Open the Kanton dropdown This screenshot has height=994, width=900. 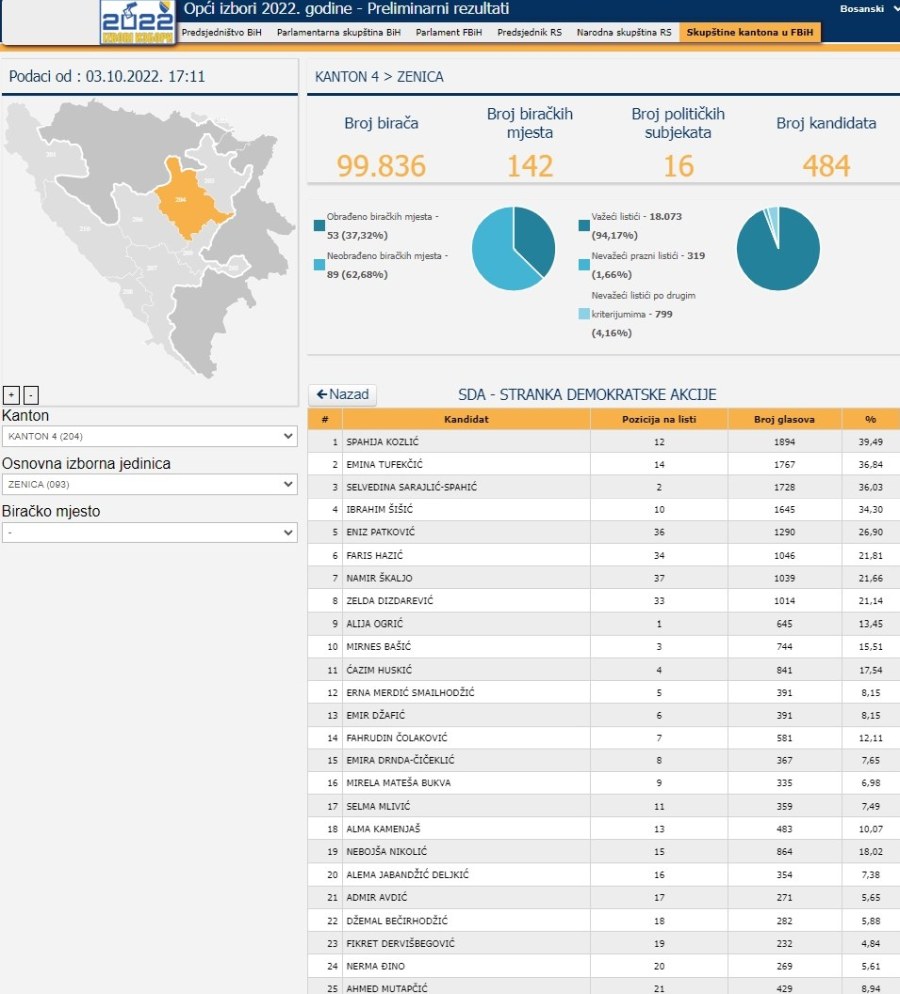(x=149, y=437)
